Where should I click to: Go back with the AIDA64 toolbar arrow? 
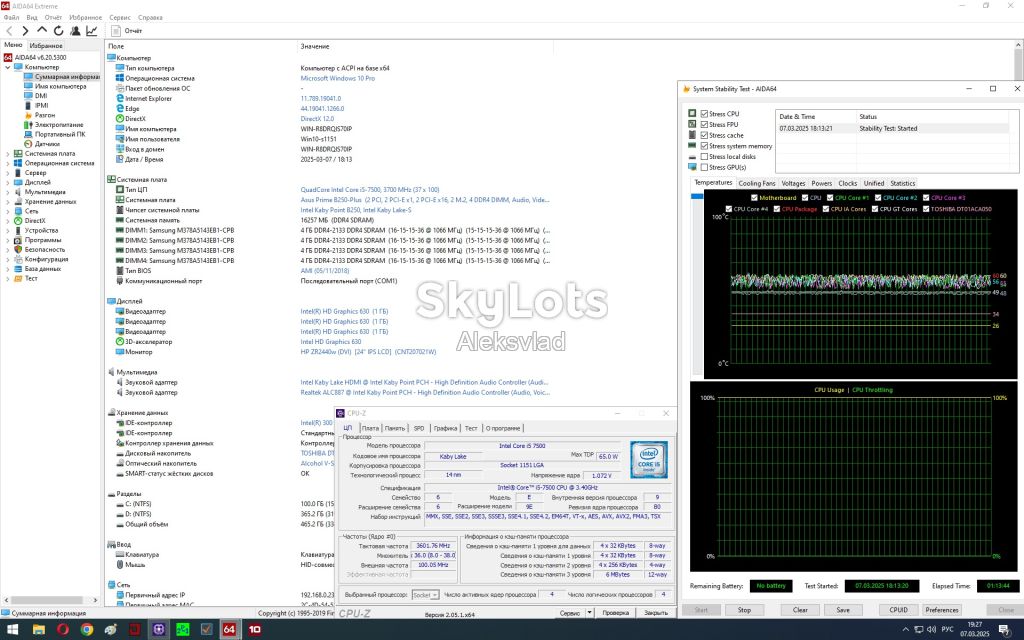(x=9, y=31)
